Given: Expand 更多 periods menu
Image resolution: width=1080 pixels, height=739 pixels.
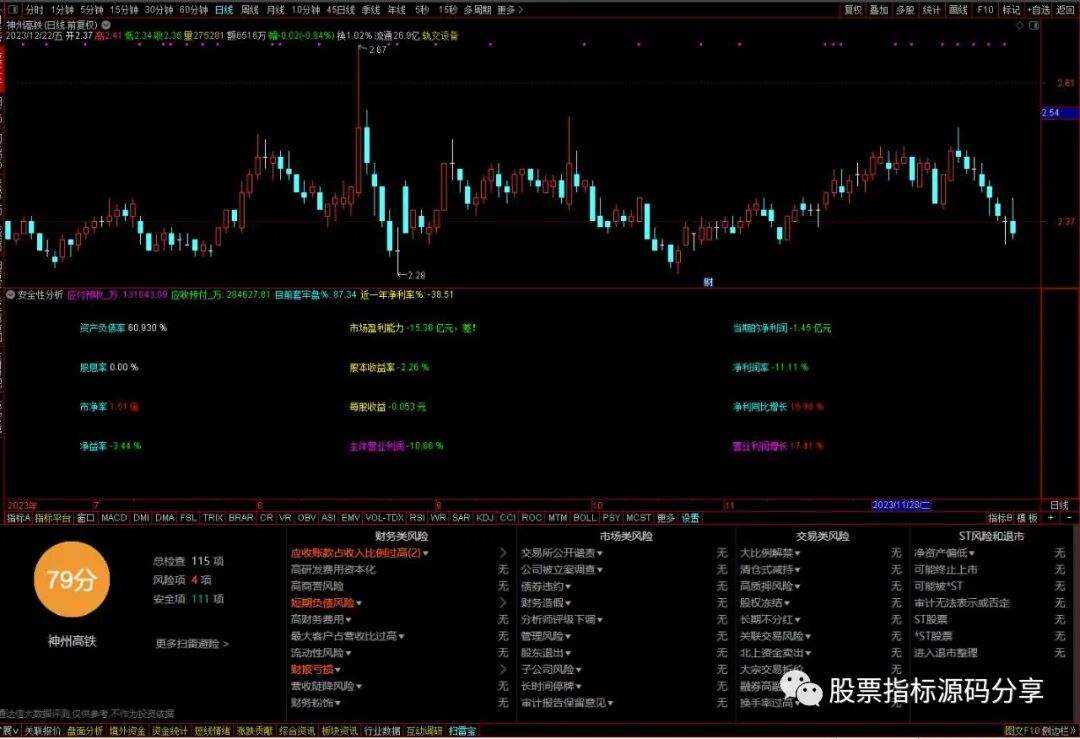Looking at the screenshot, I should (510, 10).
